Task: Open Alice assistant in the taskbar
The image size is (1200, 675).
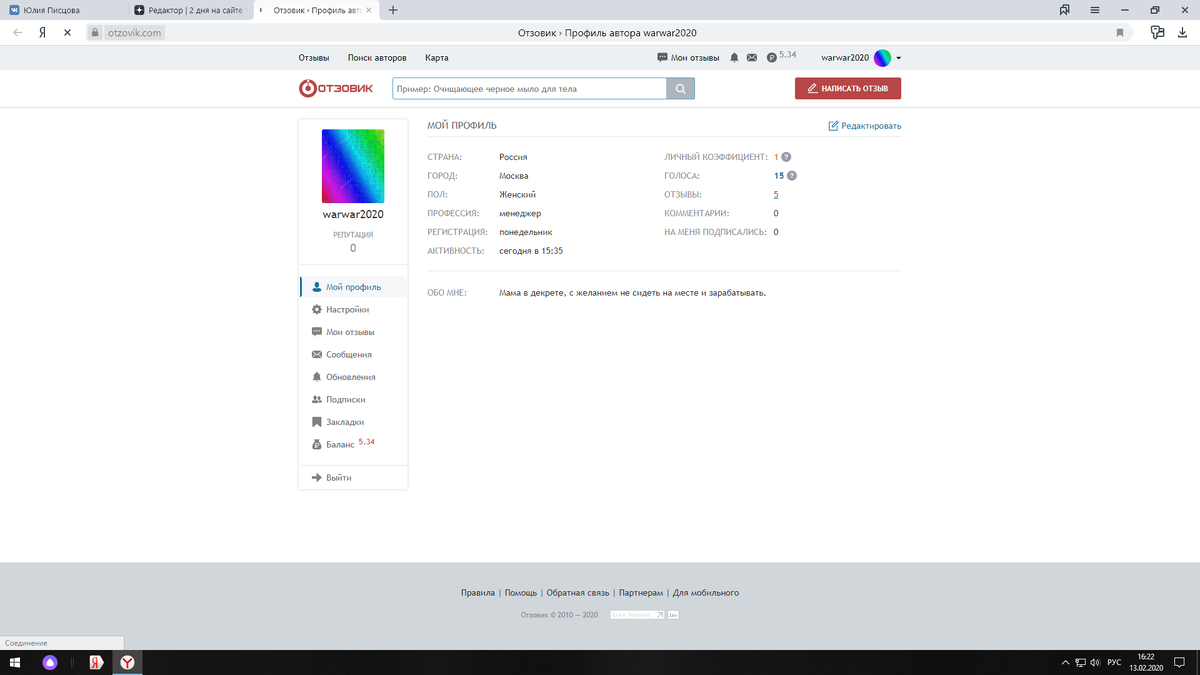Action: tap(50, 663)
